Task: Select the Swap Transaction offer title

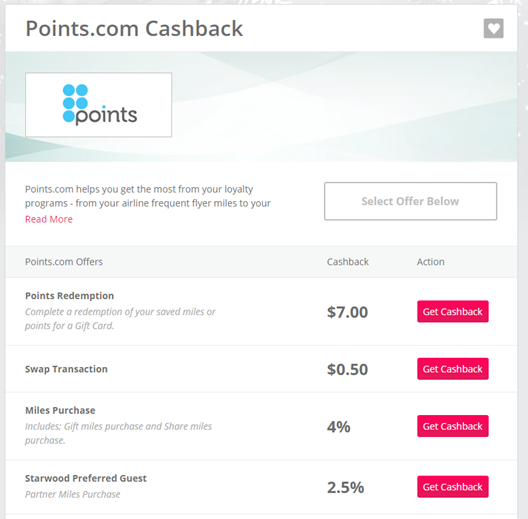Action: 66,369
